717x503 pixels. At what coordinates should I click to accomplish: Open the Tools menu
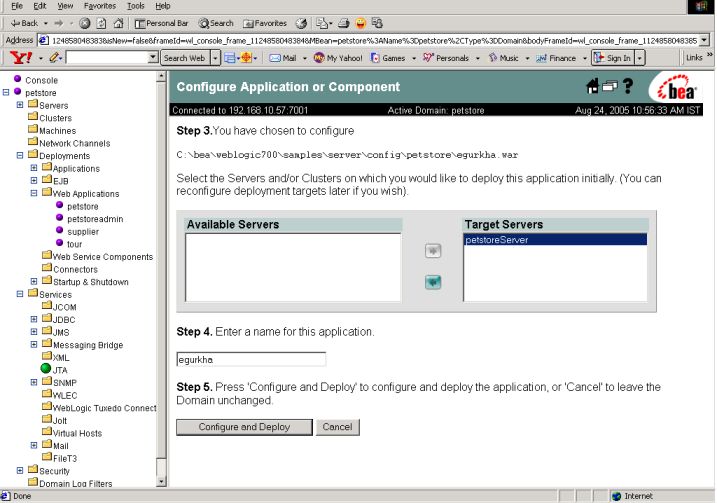point(135,6)
